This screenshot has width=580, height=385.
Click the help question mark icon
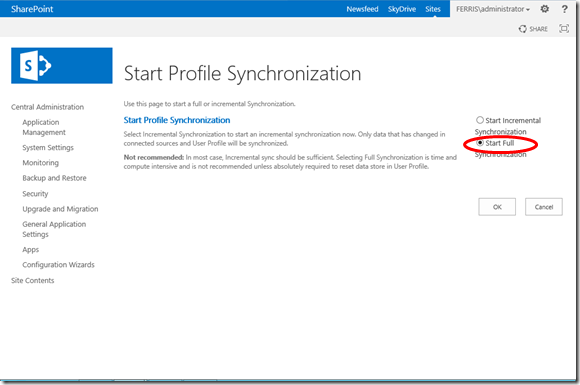click(564, 9)
